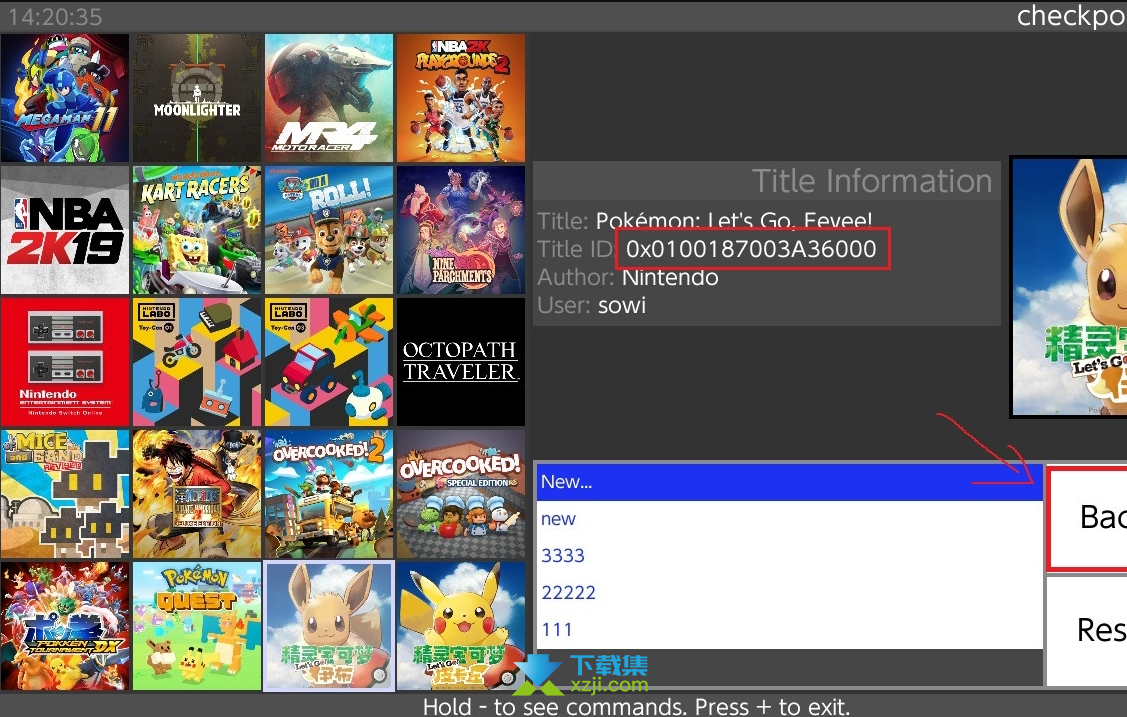Select the "22222" backup entry
This screenshot has height=717, width=1127.
tap(789, 593)
